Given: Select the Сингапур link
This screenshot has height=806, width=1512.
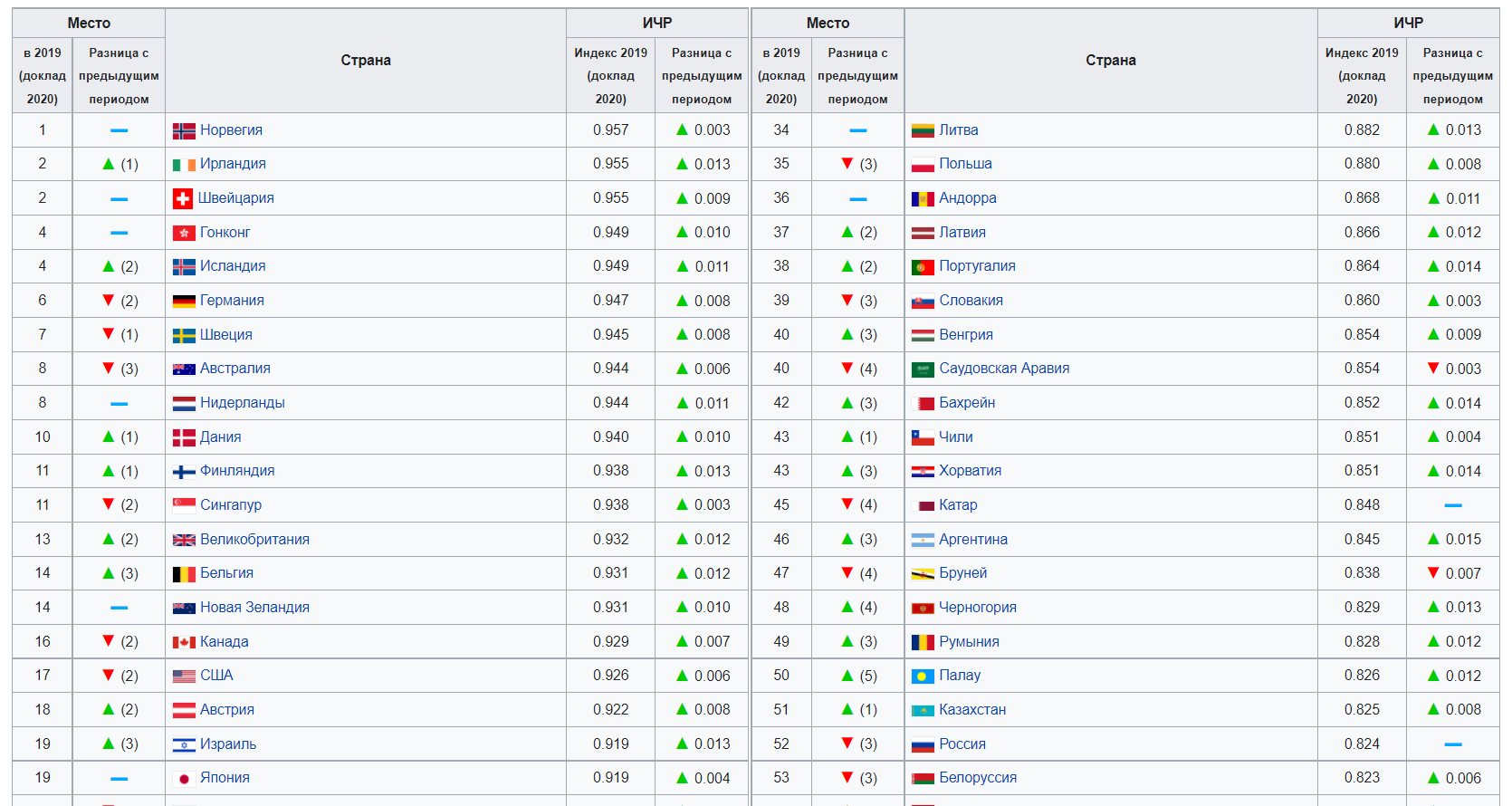Looking at the screenshot, I should (x=231, y=505).
